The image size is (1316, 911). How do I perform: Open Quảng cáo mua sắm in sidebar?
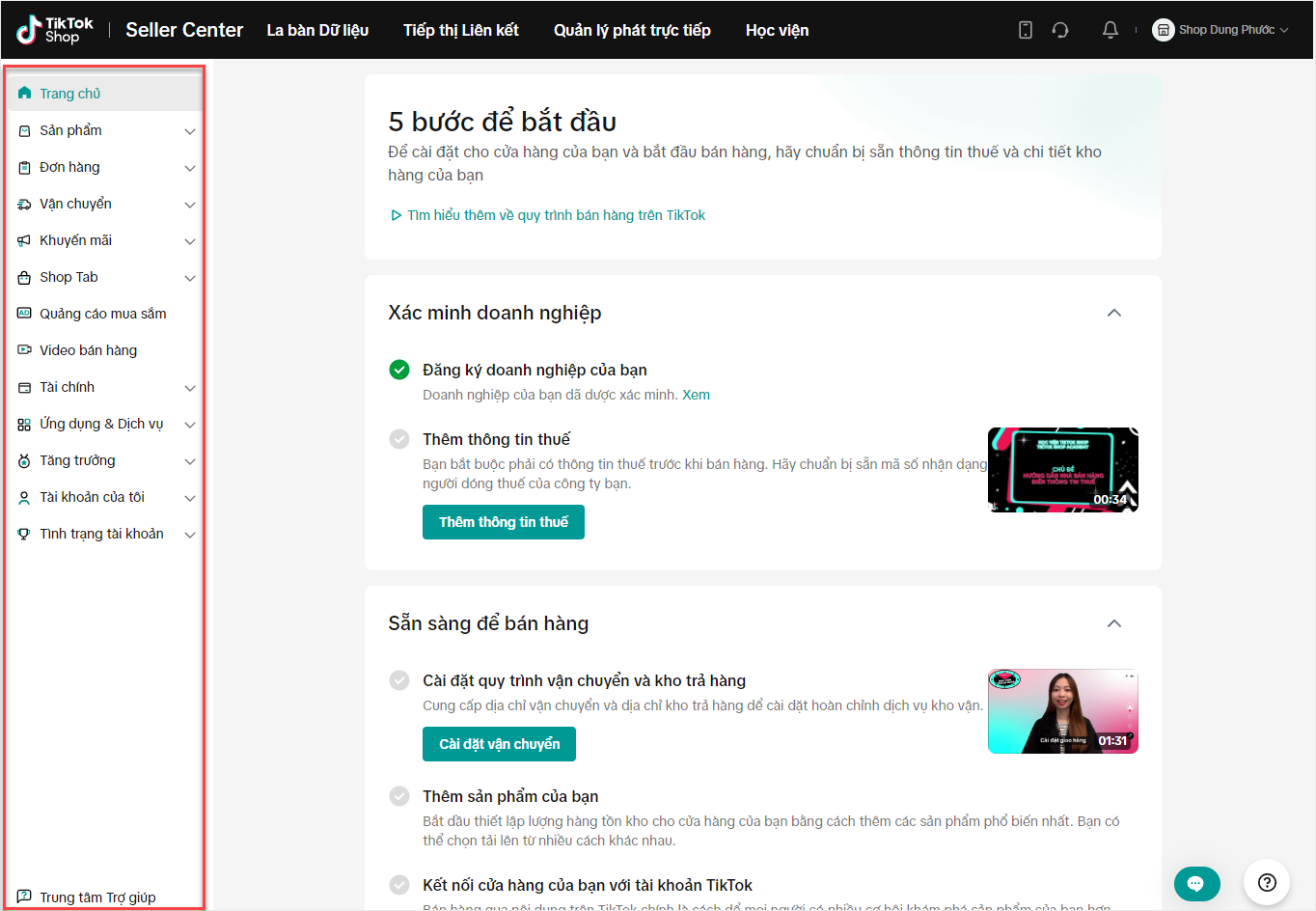105,314
